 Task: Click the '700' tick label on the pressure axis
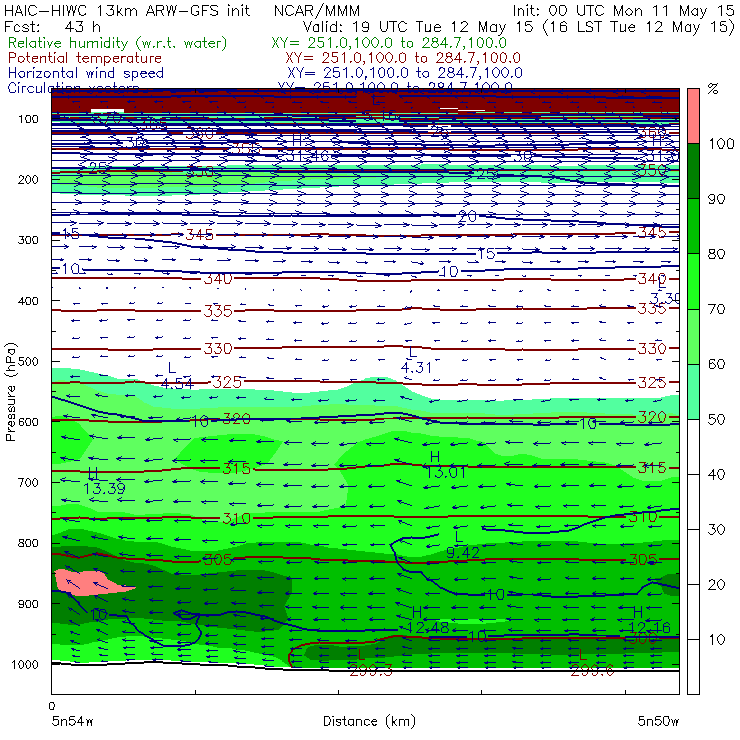28,482
